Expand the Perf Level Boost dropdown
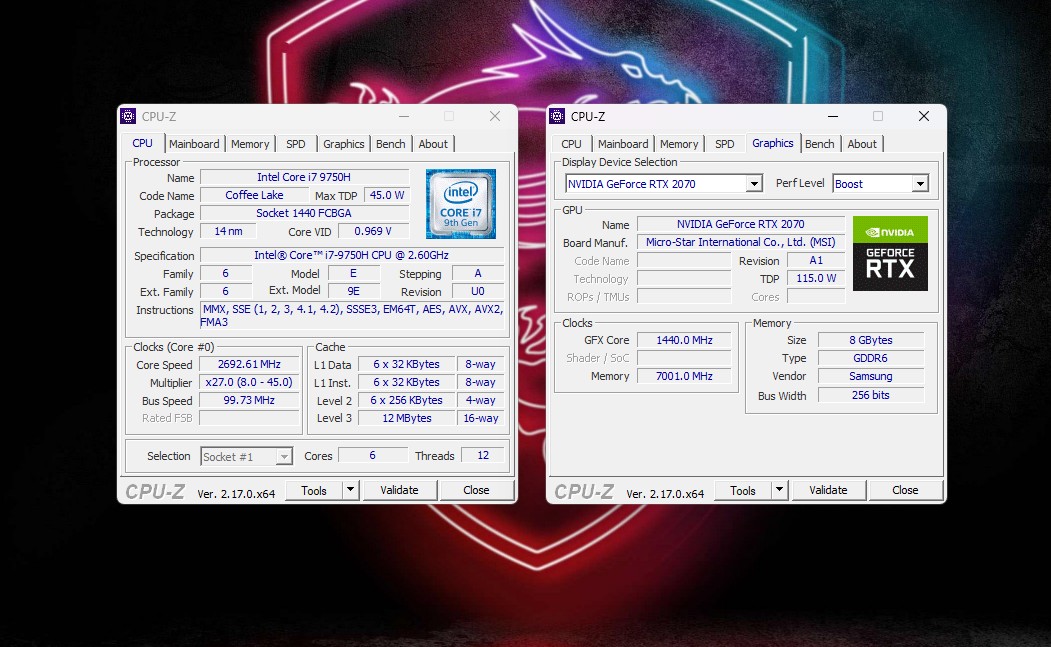The height and width of the screenshot is (647, 1051). (919, 184)
